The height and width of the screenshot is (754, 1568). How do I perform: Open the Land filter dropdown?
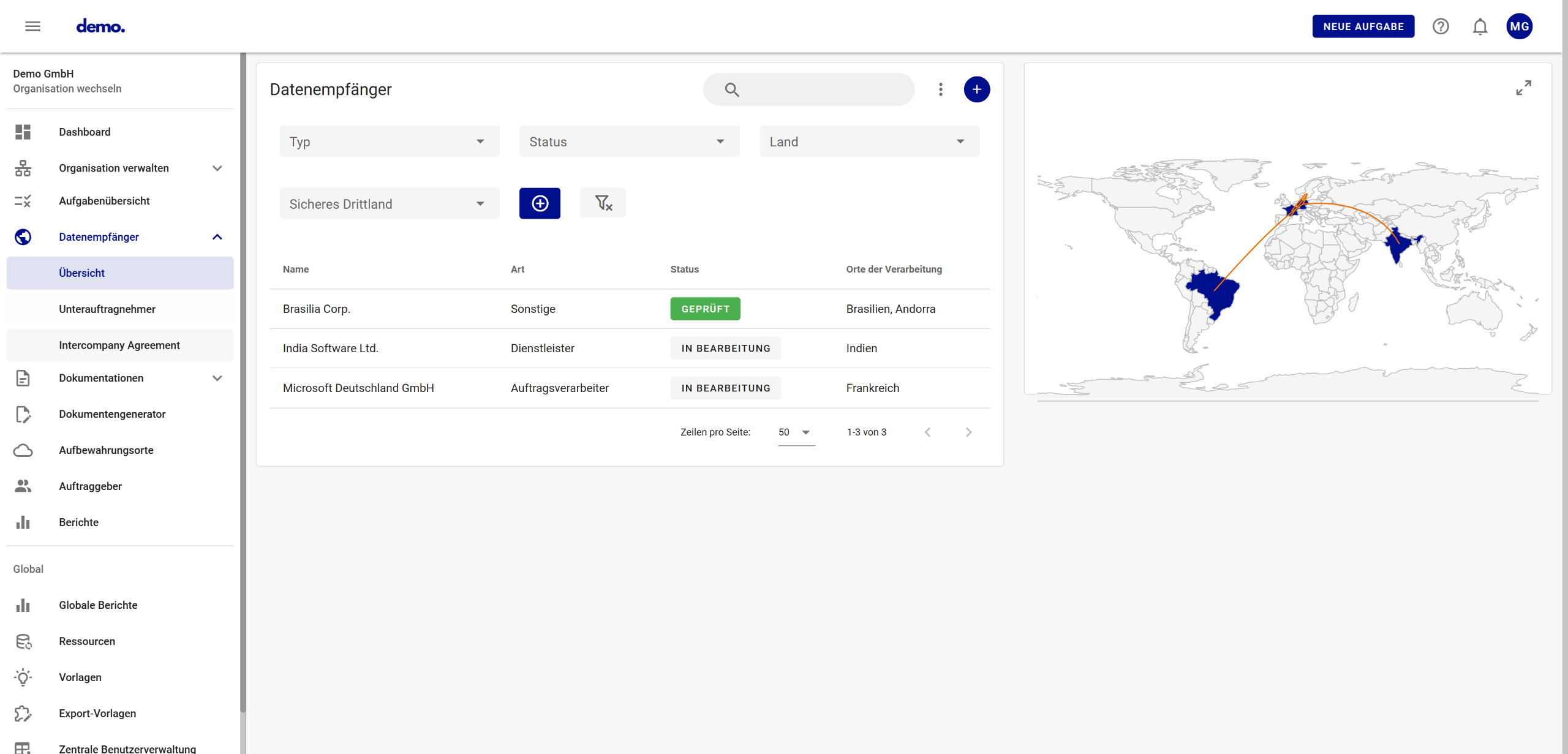point(869,141)
